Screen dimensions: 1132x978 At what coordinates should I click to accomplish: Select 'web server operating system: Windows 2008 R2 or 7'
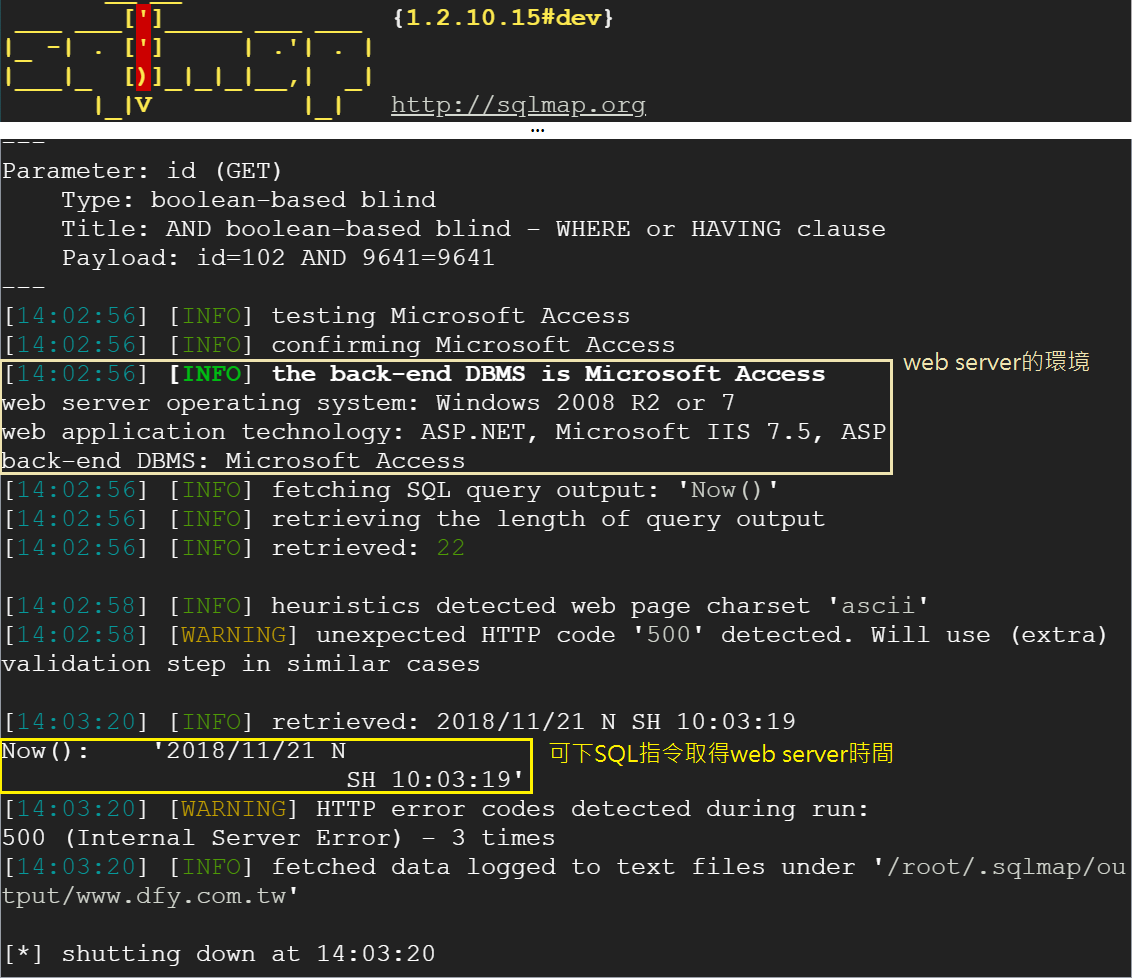368,403
